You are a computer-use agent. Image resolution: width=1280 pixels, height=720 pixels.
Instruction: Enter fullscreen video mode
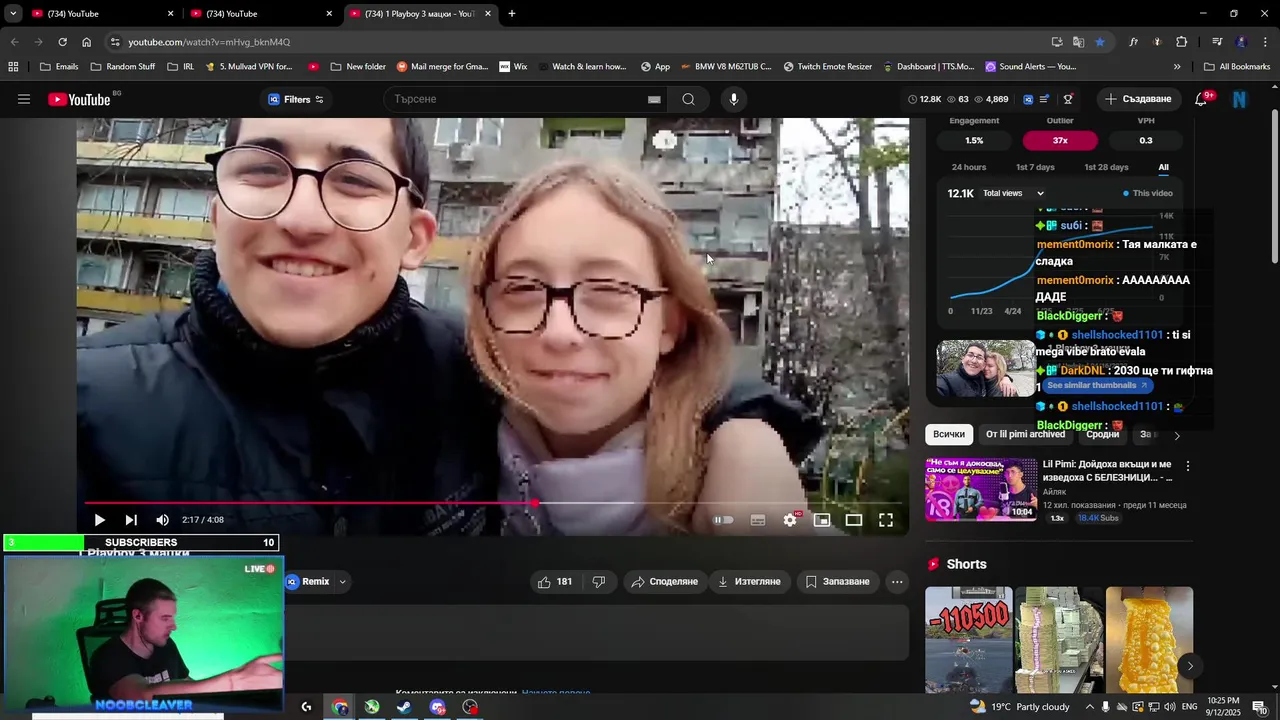coord(886,520)
